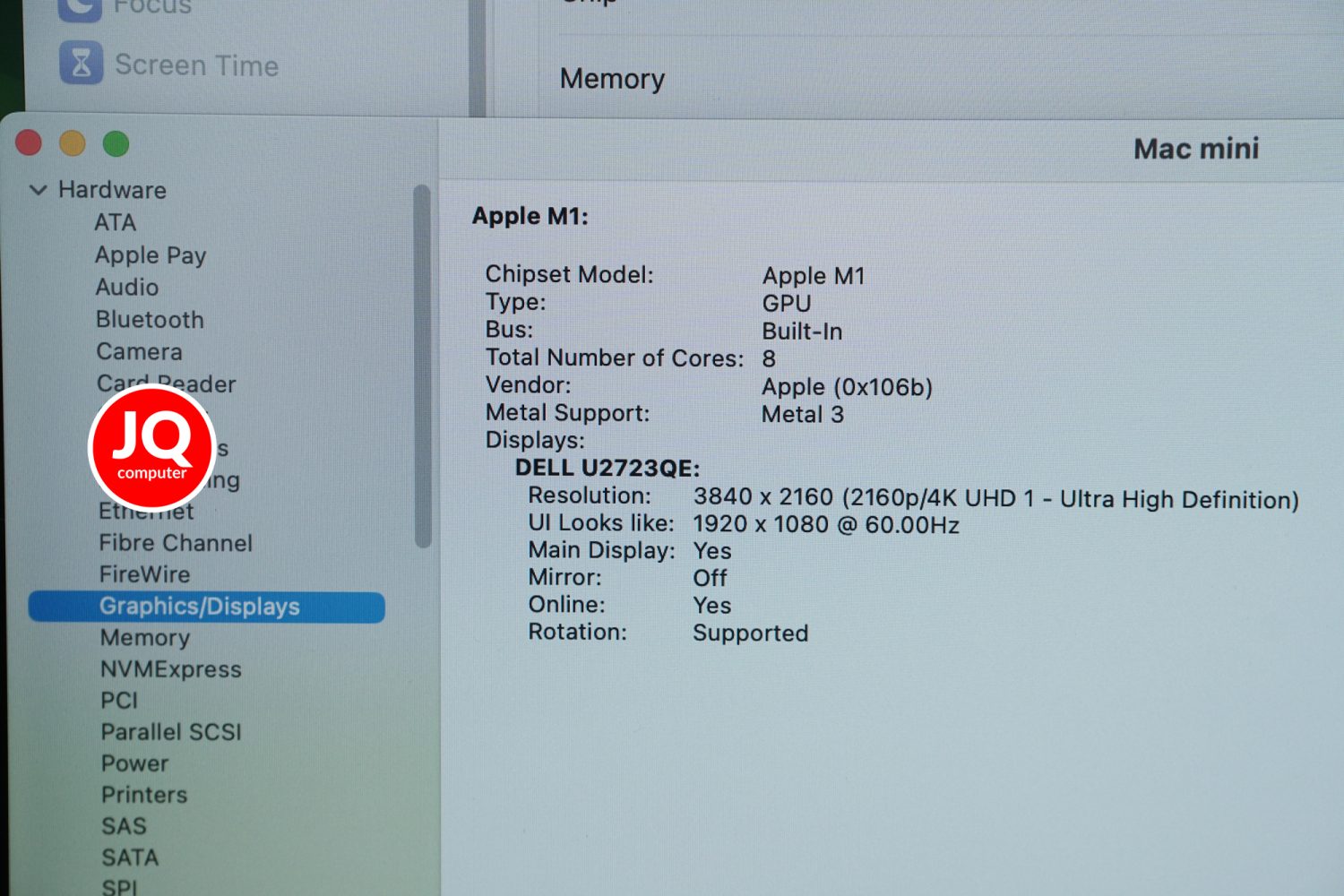1344x896 pixels.
Task: Open PCI hardware details
Action: tap(119, 701)
